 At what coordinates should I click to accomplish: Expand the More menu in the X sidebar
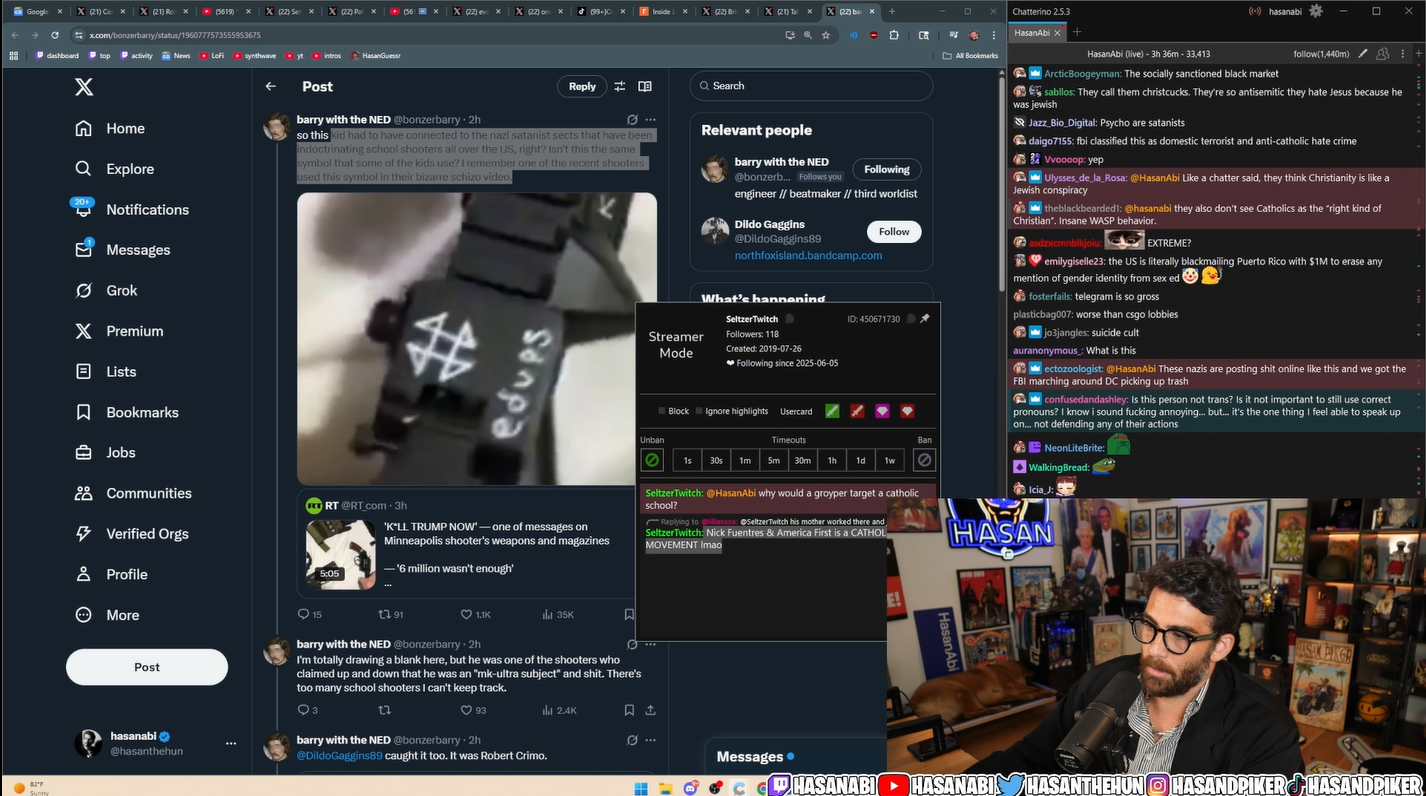click(107, 615)
